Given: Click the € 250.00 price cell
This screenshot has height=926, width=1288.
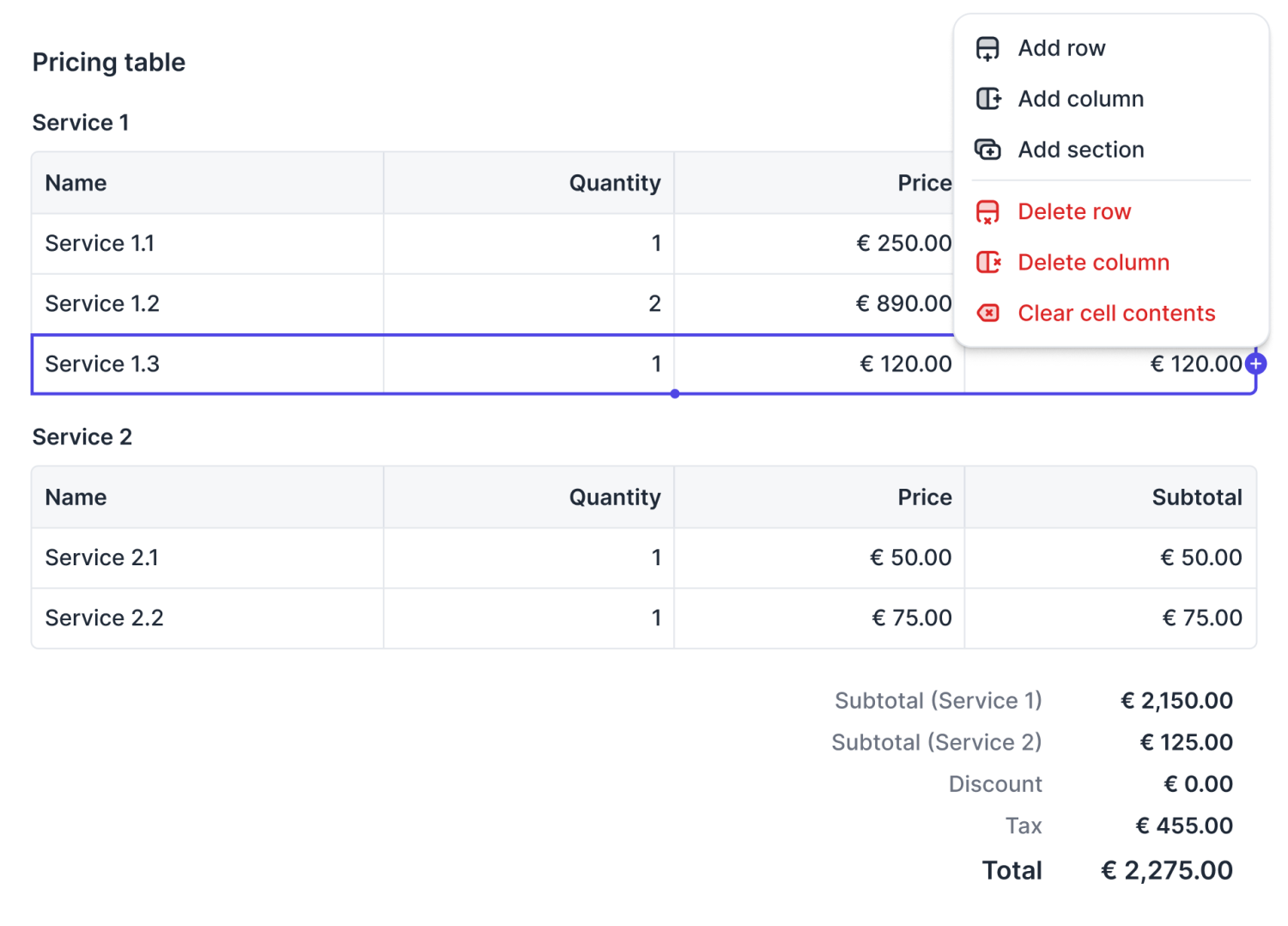Looking at the screenshot, I should pyautogui.click(x=819, y=244).
